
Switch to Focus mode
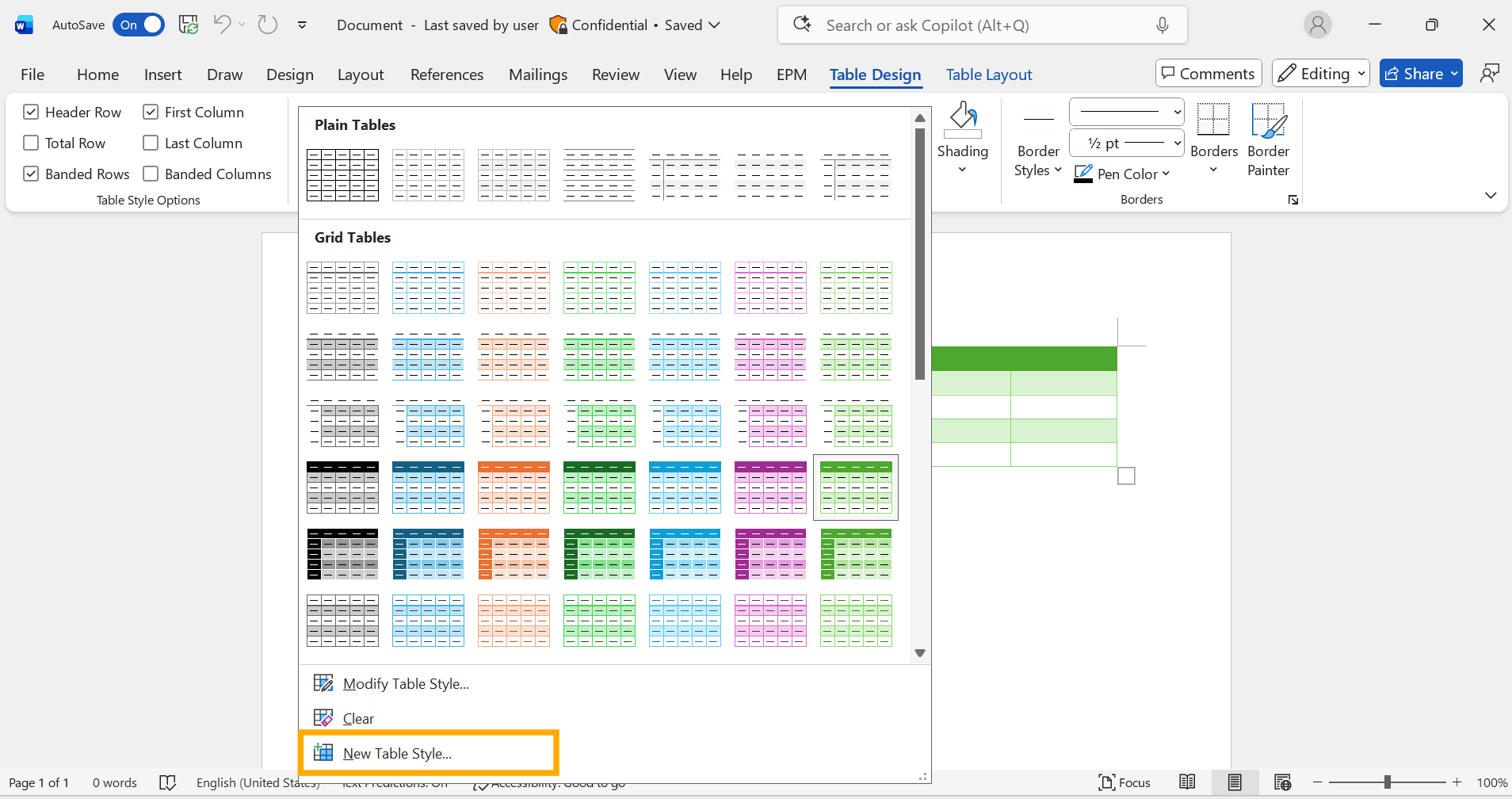point(1124,782)
